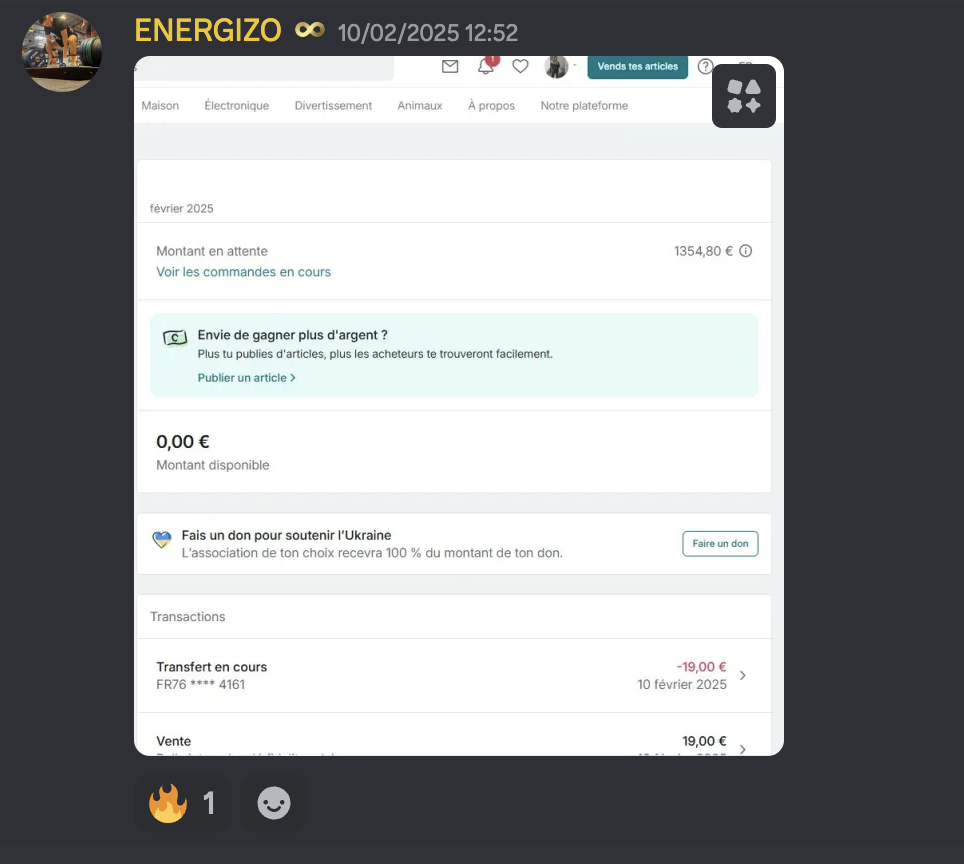Click the Faire un don button

tap(720, 544)
